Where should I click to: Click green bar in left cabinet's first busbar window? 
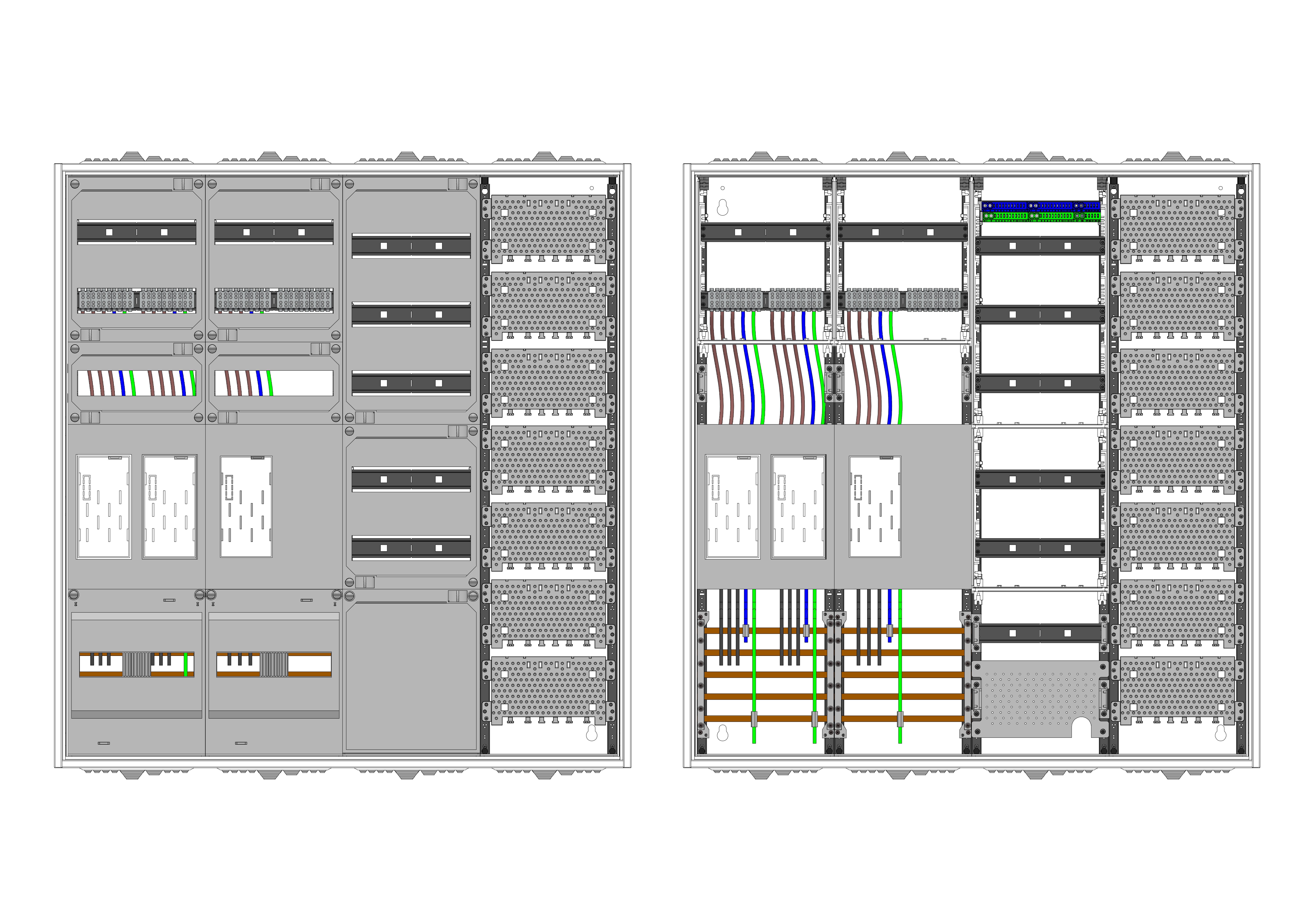pos(186,664)
